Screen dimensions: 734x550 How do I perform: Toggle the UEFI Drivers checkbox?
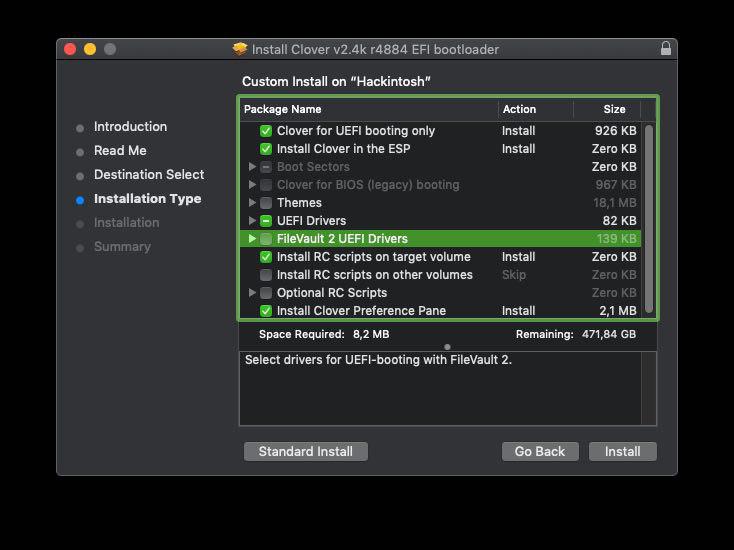(266, 220)
